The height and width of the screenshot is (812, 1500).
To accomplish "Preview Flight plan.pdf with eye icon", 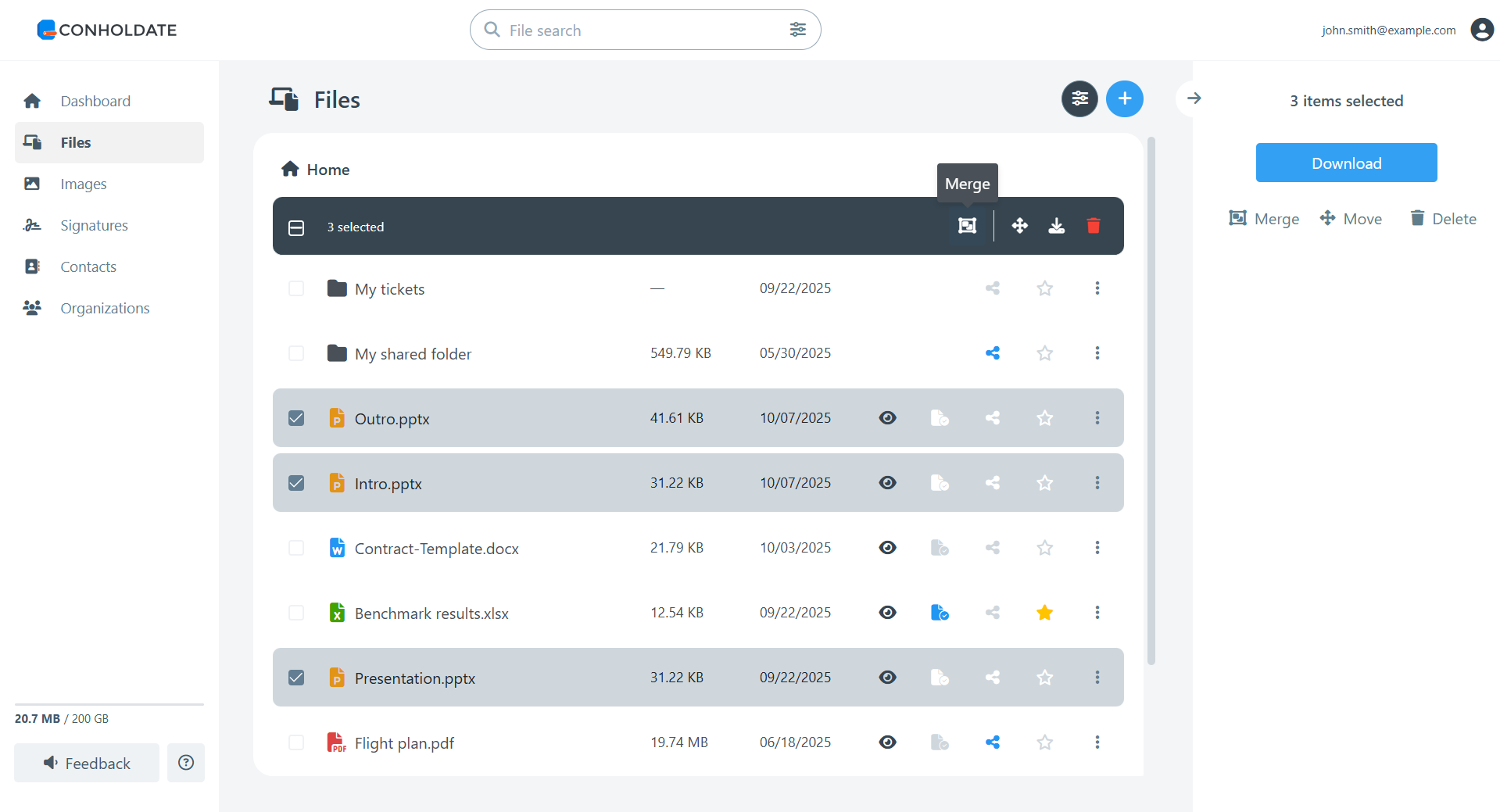I will click(x=887, y=742).
